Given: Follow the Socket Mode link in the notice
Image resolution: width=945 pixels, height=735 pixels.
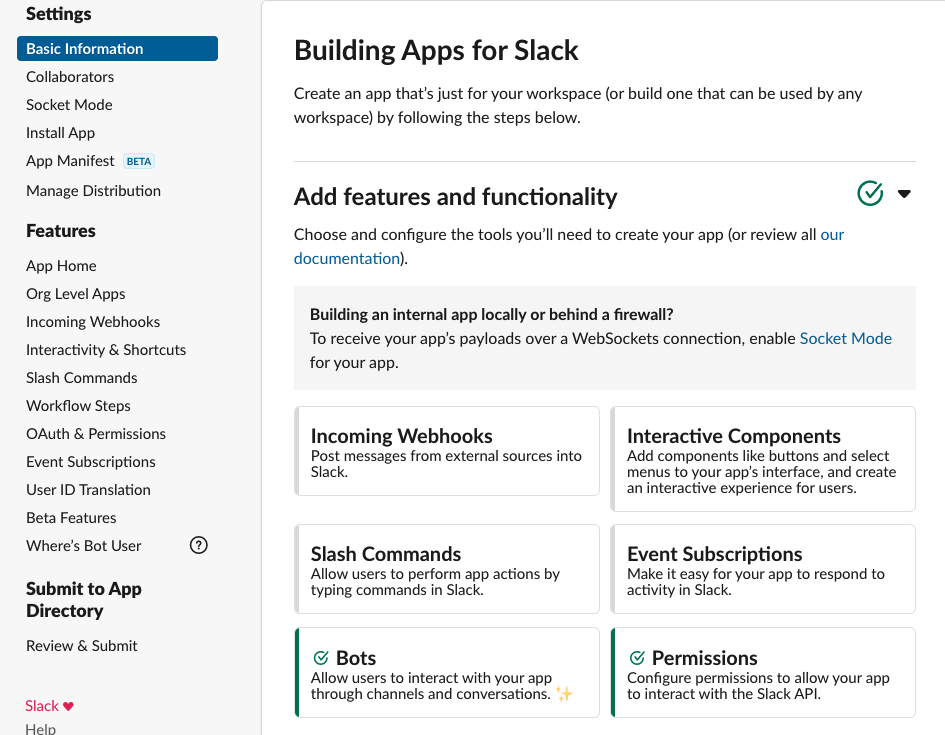Looking at the screenshot, I should [x=845, y=338].
